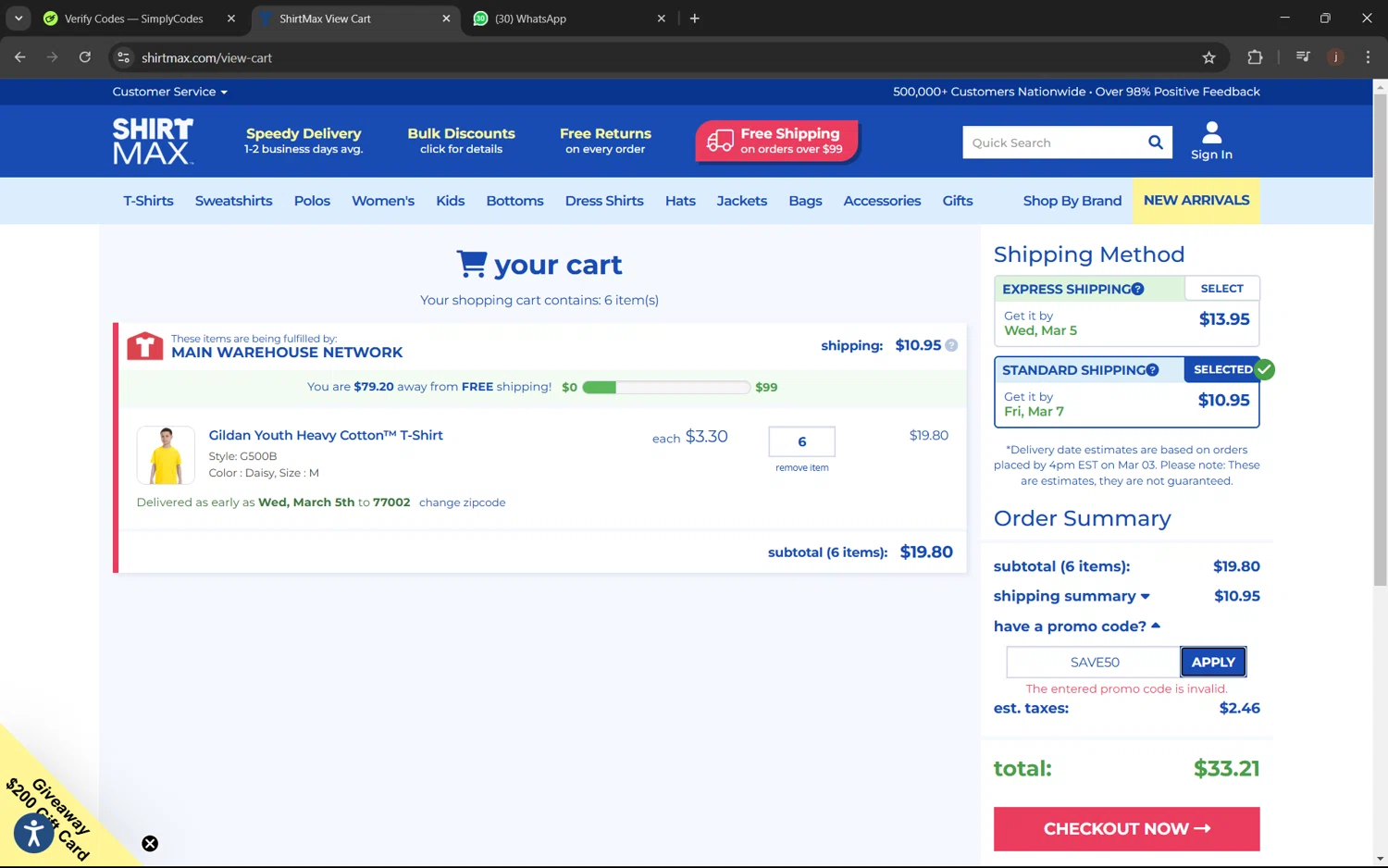Open the Jackets category
This screenshot has height=868, width=1388.
pos(741,201)
